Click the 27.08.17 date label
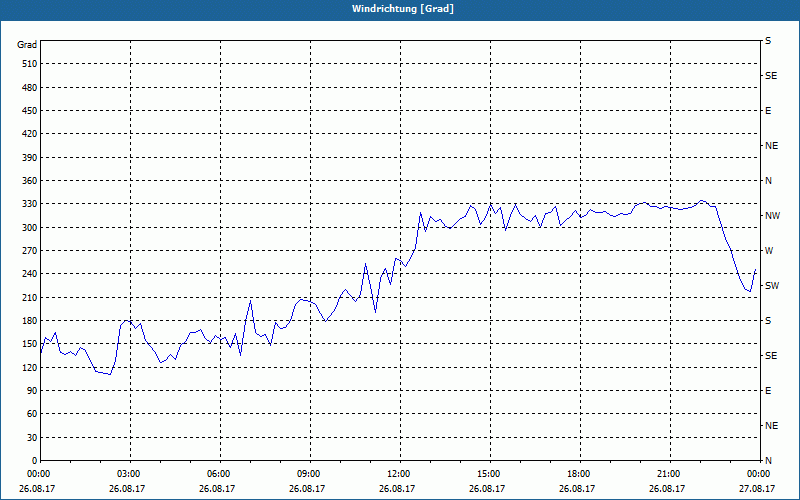The height and width of the screenshot is (500, 800). [x=757, y=488]
